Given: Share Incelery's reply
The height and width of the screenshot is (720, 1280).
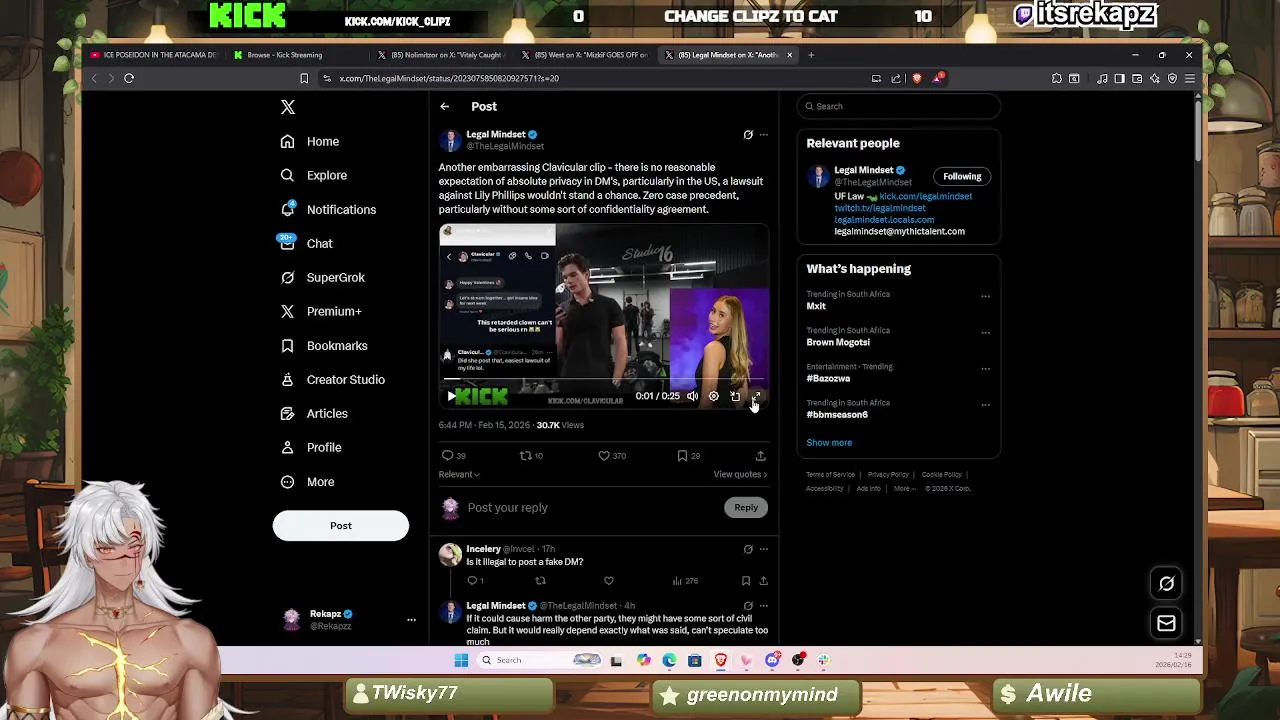Looking at the screenshot, I should pos(763,581).
